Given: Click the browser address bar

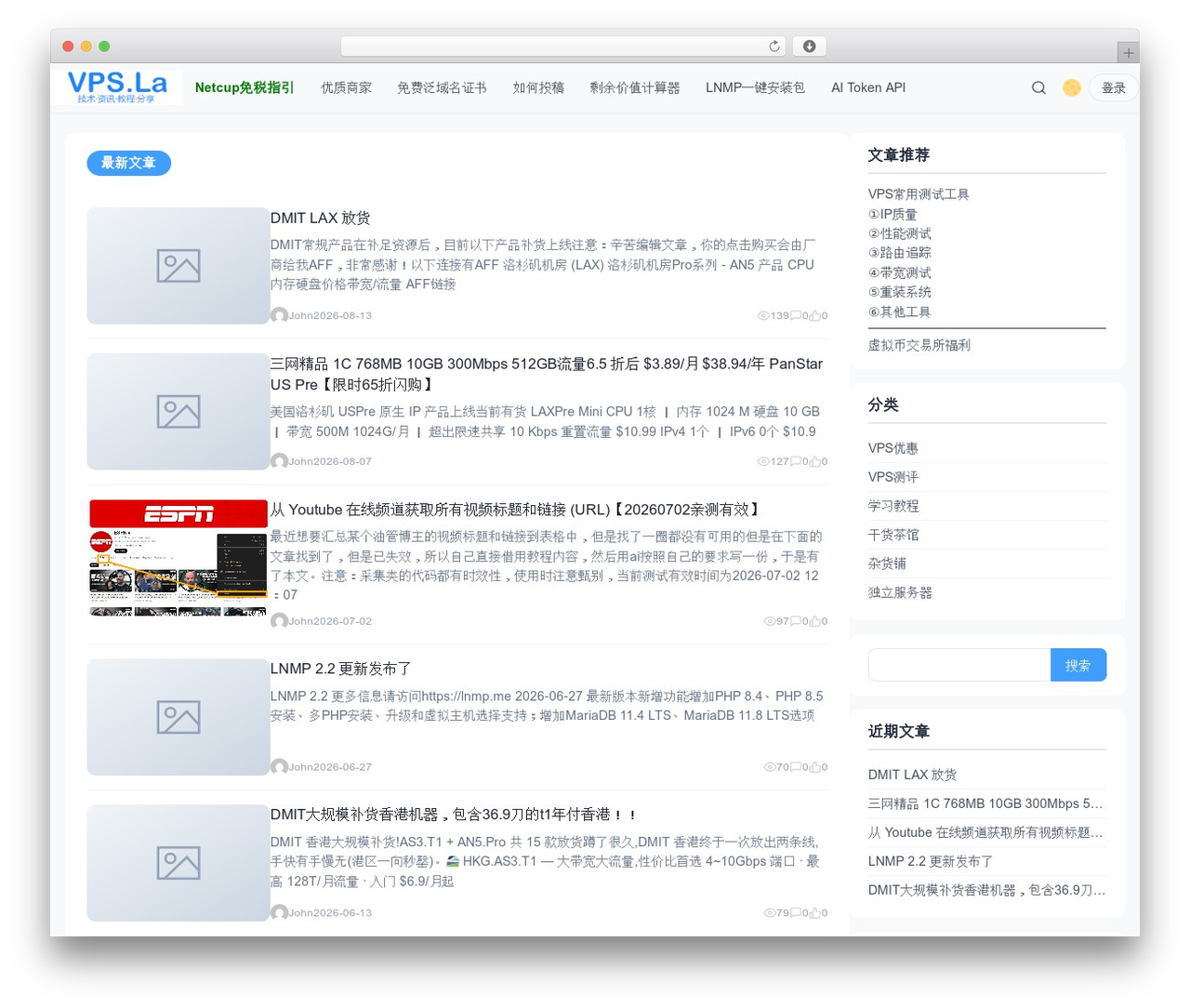Looking at the screenshot, I should [563, 46].
